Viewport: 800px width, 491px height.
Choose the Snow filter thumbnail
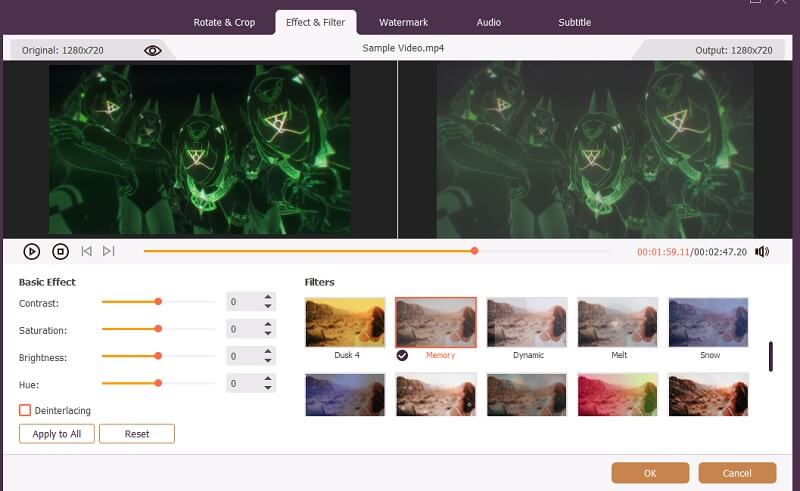[709, 322]
